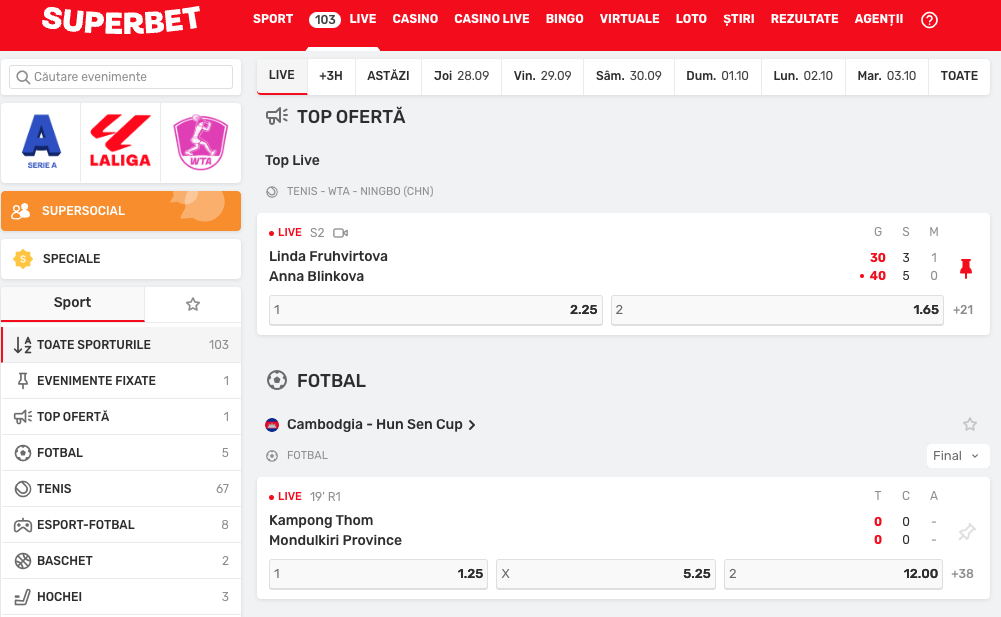Screen dimensions: 1001x617
Task: Open the SuperSocial banner
Action: [121, 211]
